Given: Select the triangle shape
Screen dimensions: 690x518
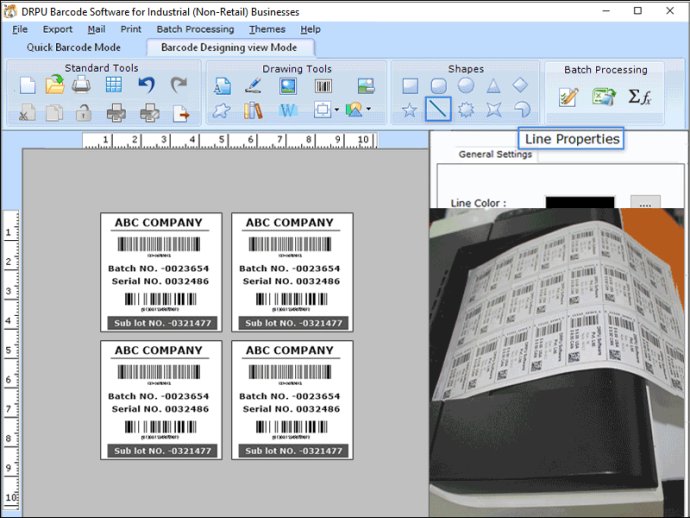Looking at the screenshot, I should 493,86.
